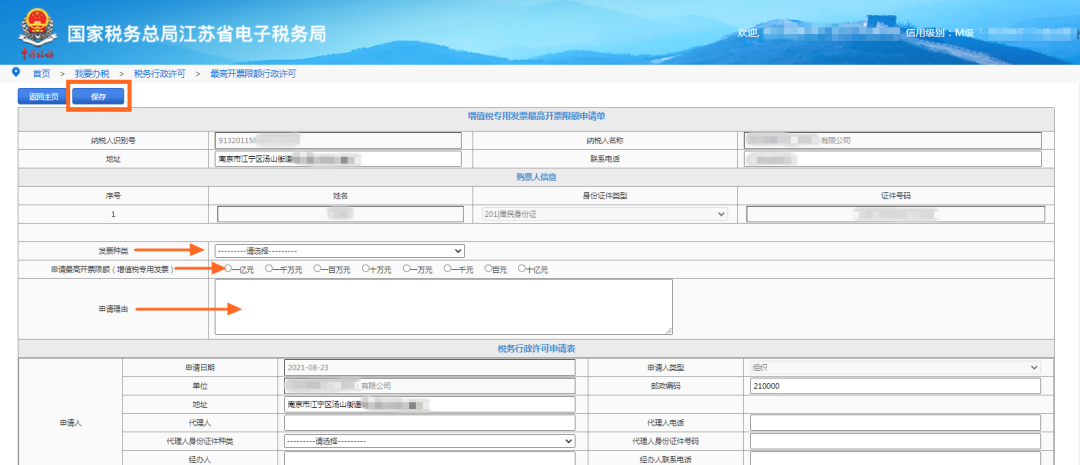This screenshot has width=1080, height=465.
Task: Open the 发票种类 dropdown
Action: [340, 251]
